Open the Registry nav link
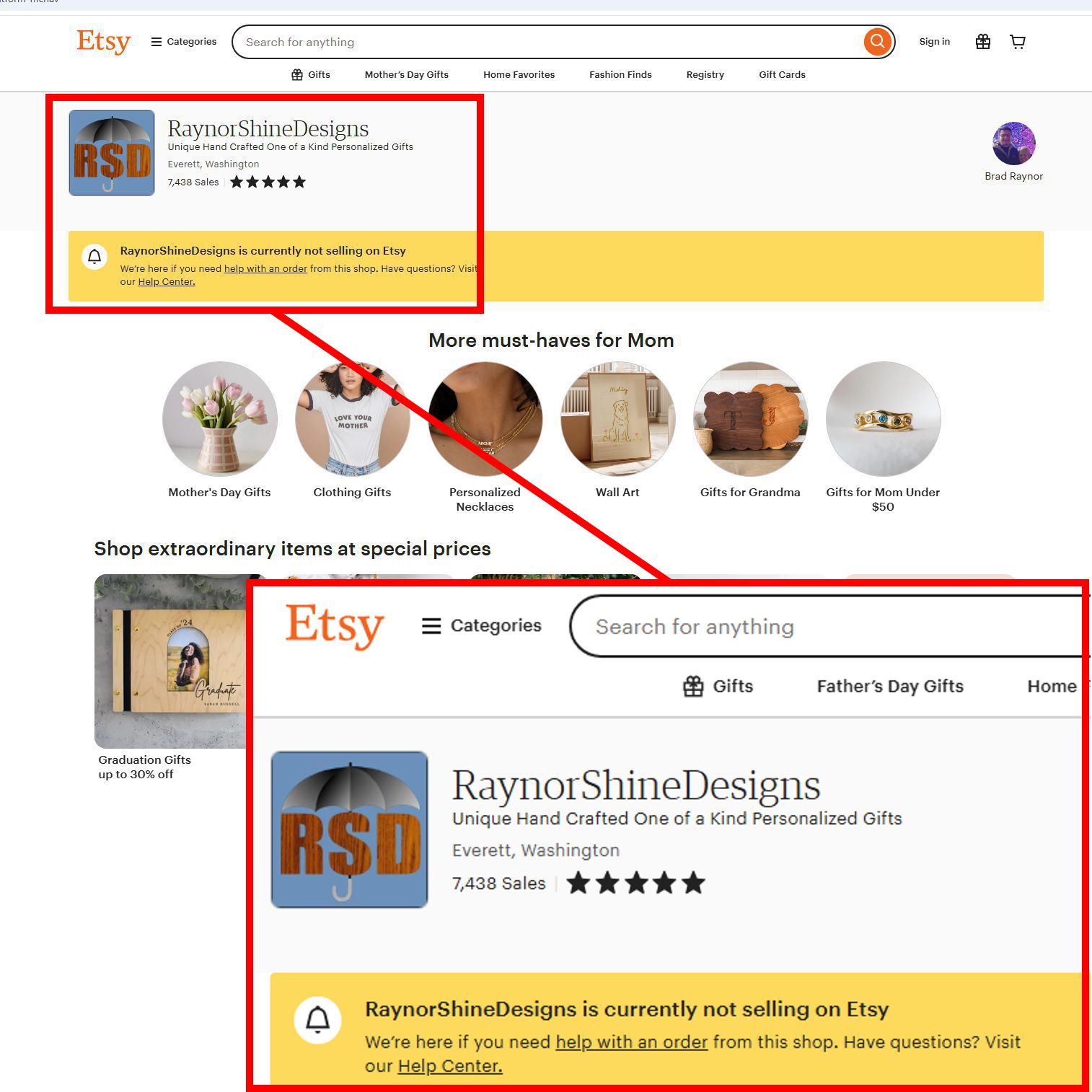 coord(705,75)
